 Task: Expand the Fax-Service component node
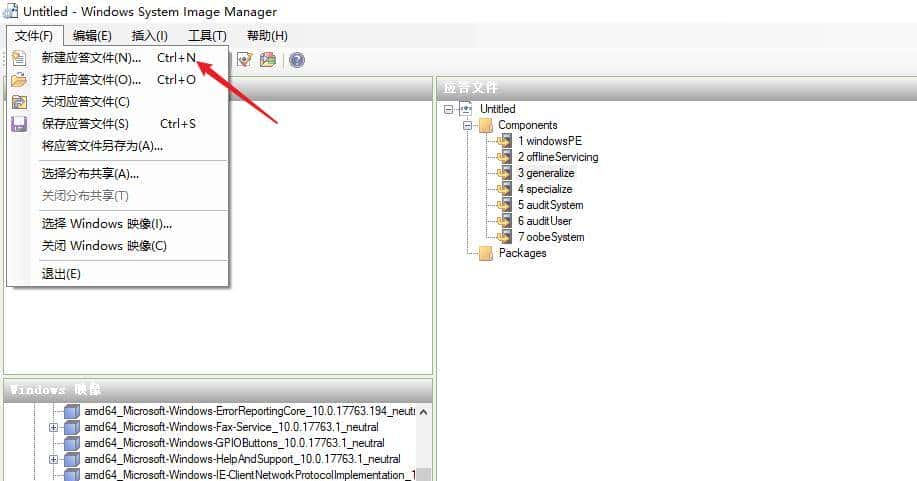click(x=53, y=428)
